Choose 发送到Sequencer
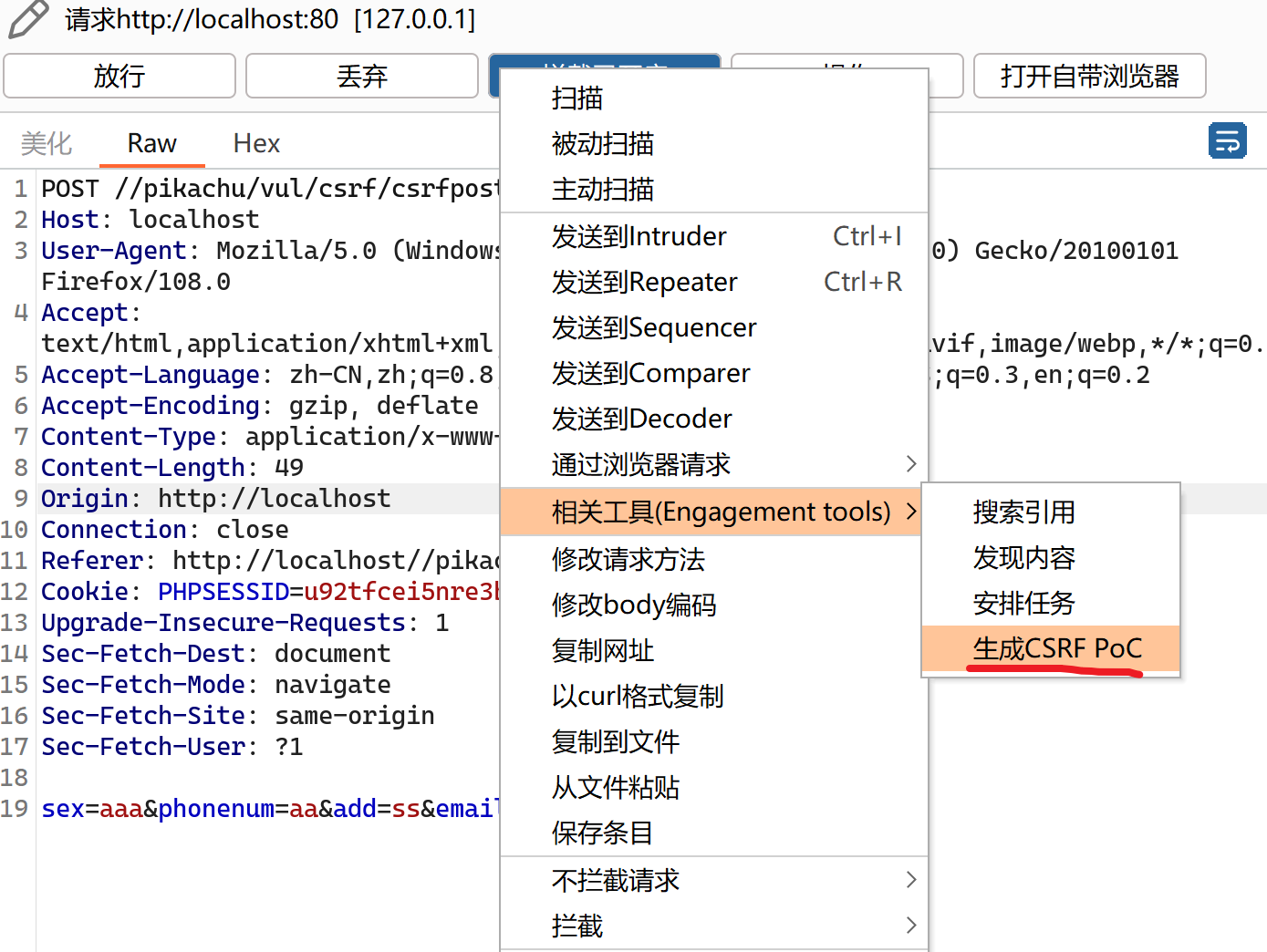This screenshot has width=1267, height=952. tap(714, 327)
